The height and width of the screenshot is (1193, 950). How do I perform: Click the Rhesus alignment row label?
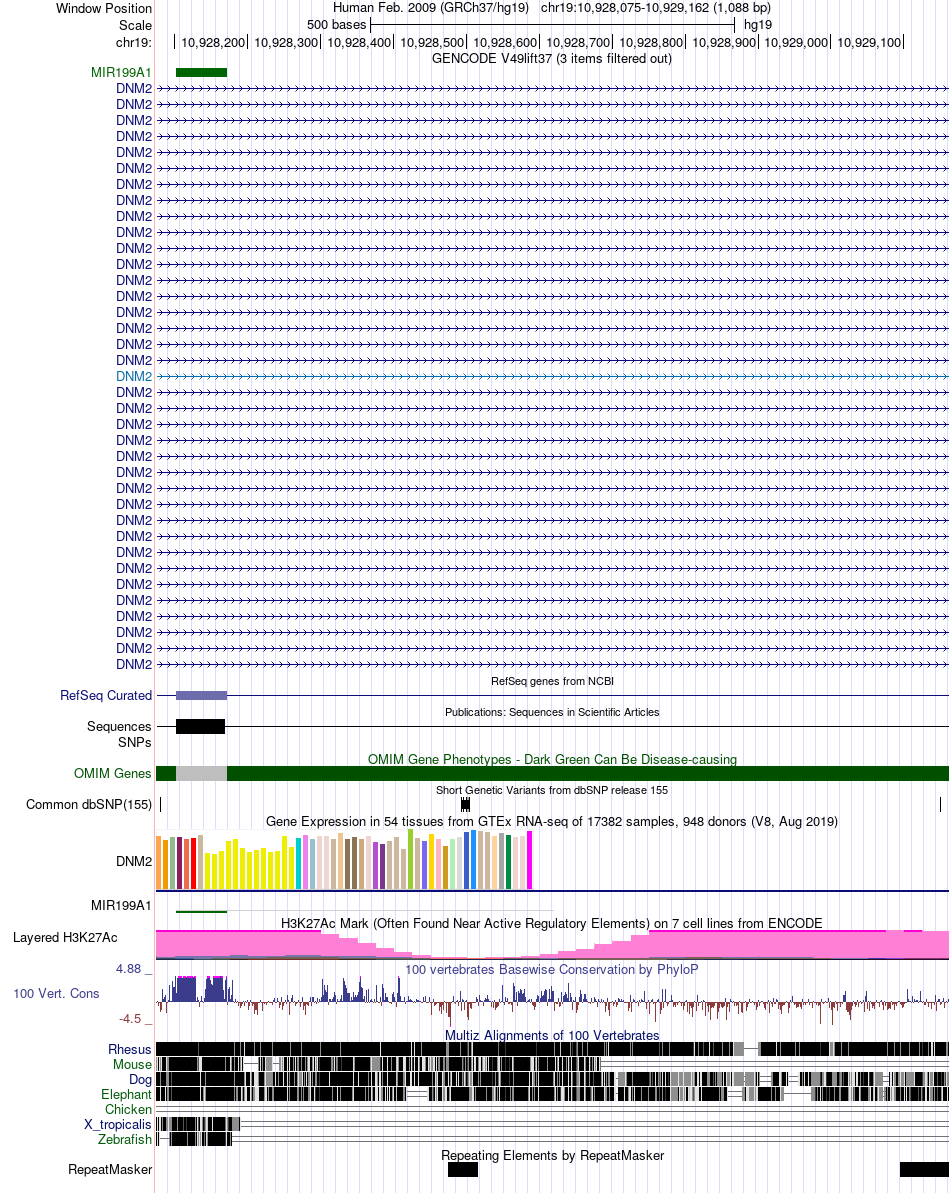(x=130, y=1049)
